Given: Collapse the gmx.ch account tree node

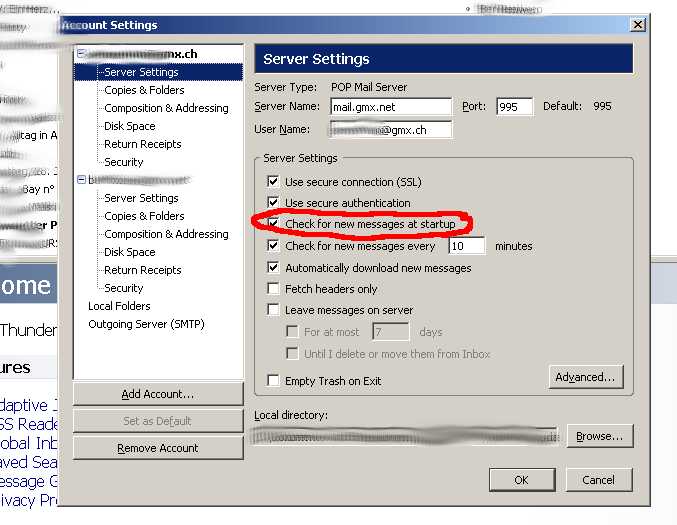Looking at the screenshot, I should pos(81,54).
